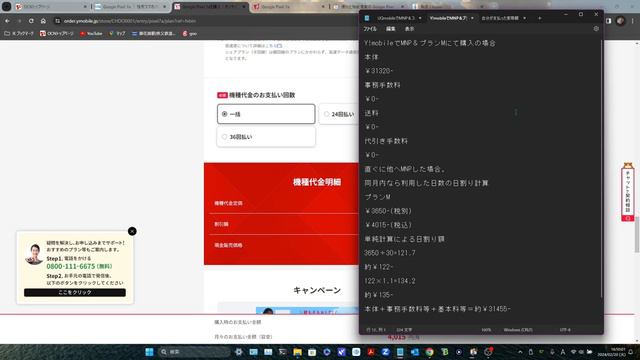The width and height of the screenshot is (640, 360).
Task: Select 36回払い payment radio option
Action: click(266, 137)
